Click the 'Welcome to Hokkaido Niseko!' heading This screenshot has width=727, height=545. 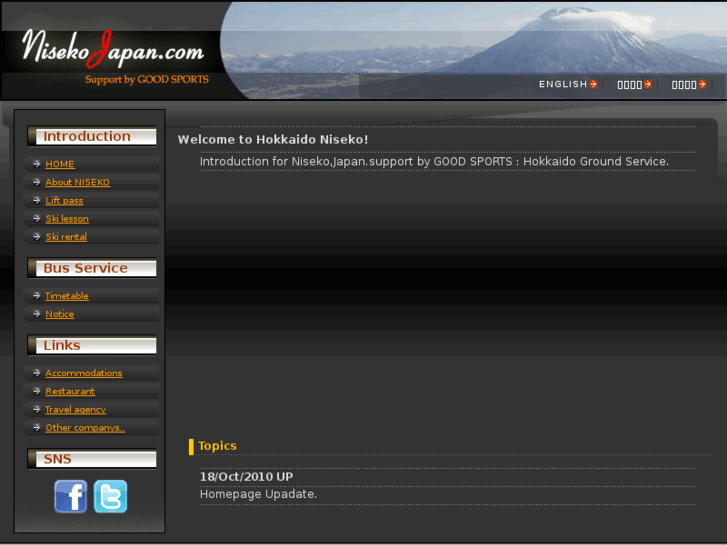(x=273, y=140)
